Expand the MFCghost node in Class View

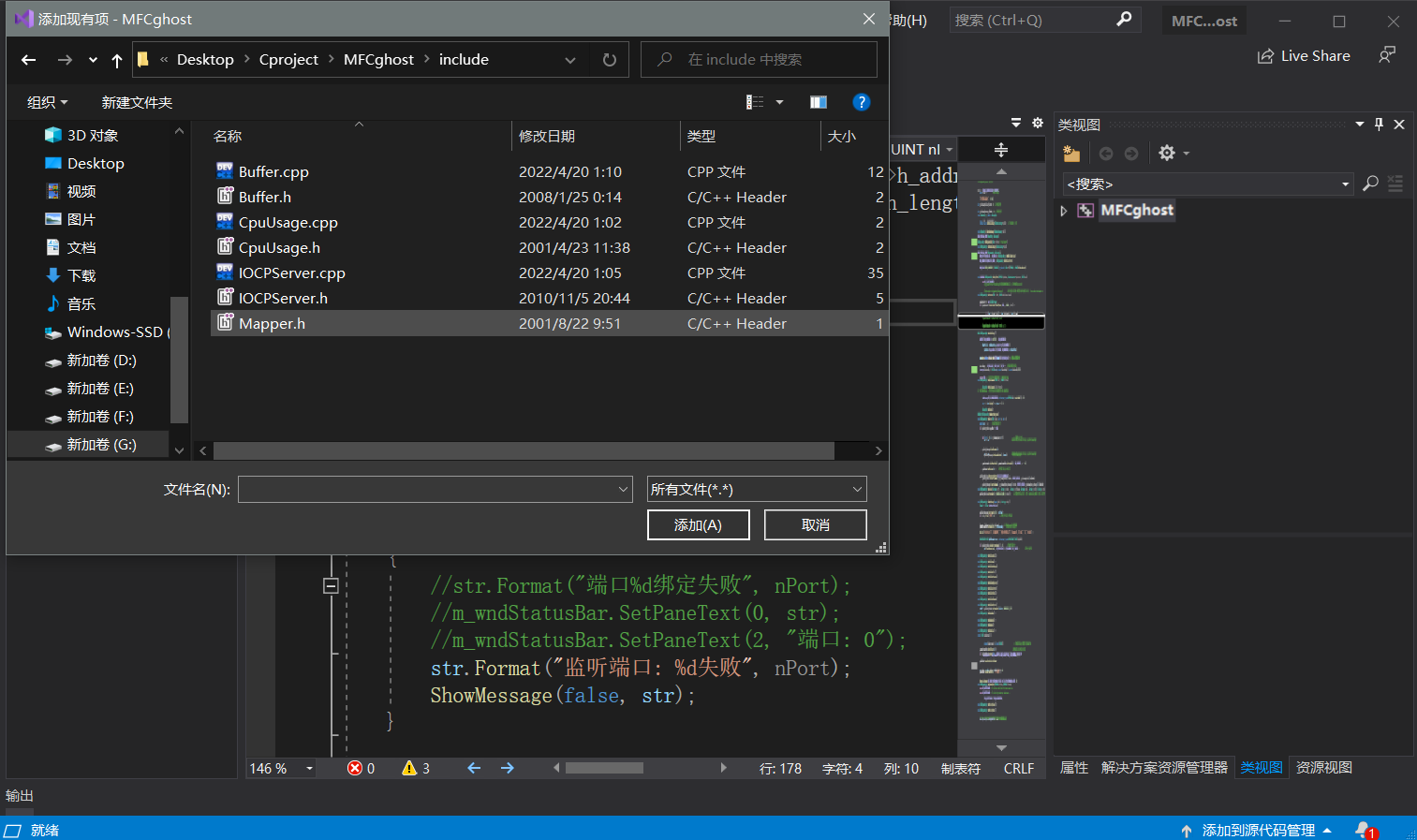(x=1064, y=211)
